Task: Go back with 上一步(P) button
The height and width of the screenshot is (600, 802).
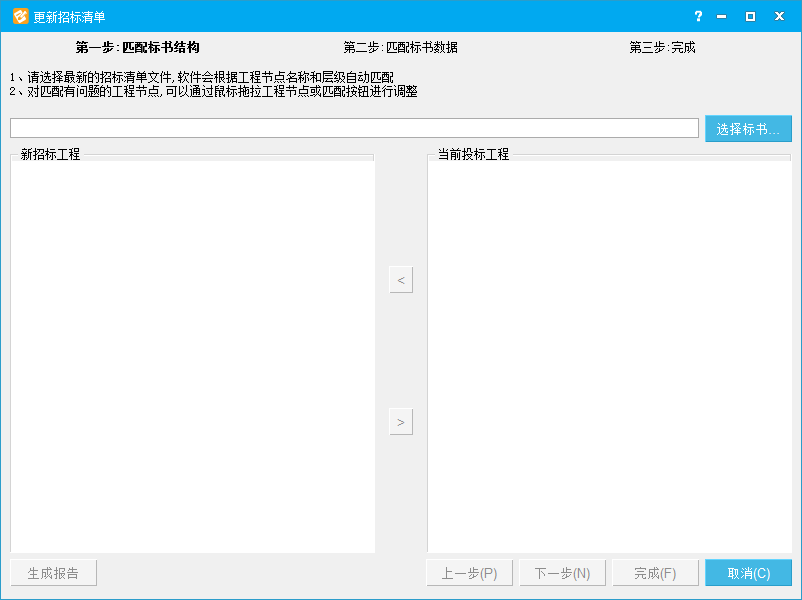Action: click(x=469, y=573)
